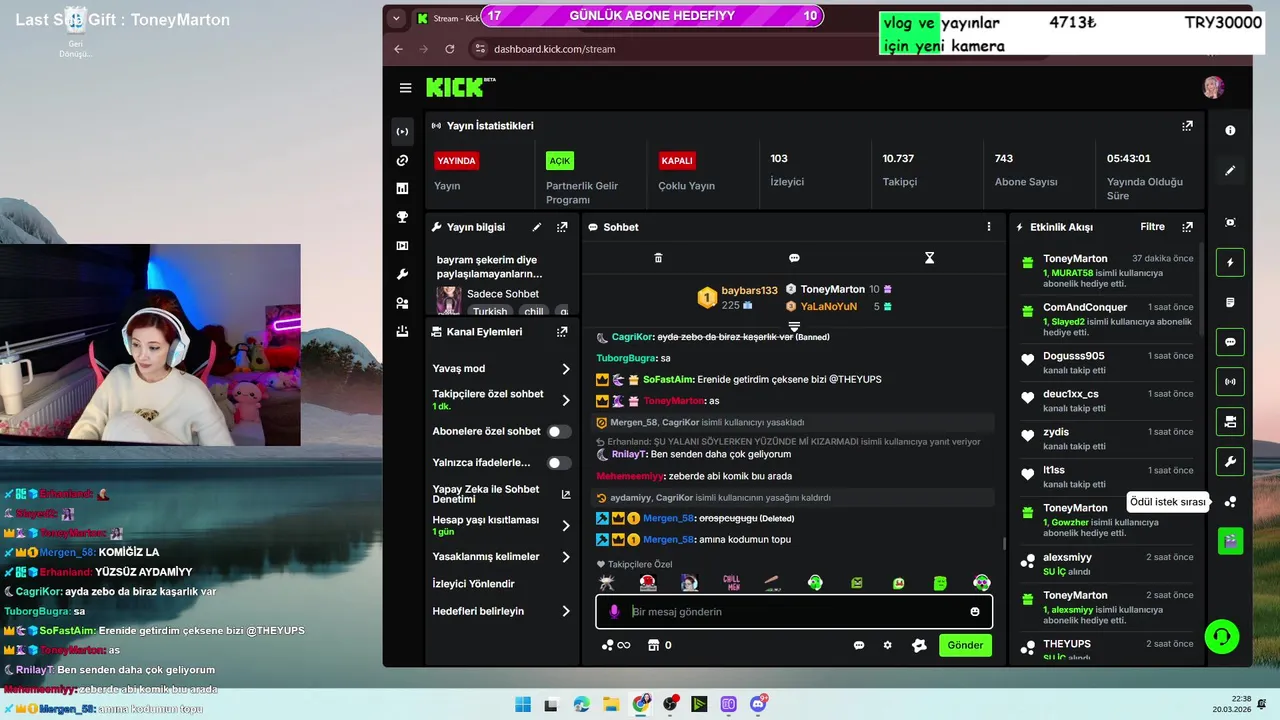This screenshot has width=1280, height=720.
Task: Toggle the chat widget in right sidebar
Action: point(1230,342)
